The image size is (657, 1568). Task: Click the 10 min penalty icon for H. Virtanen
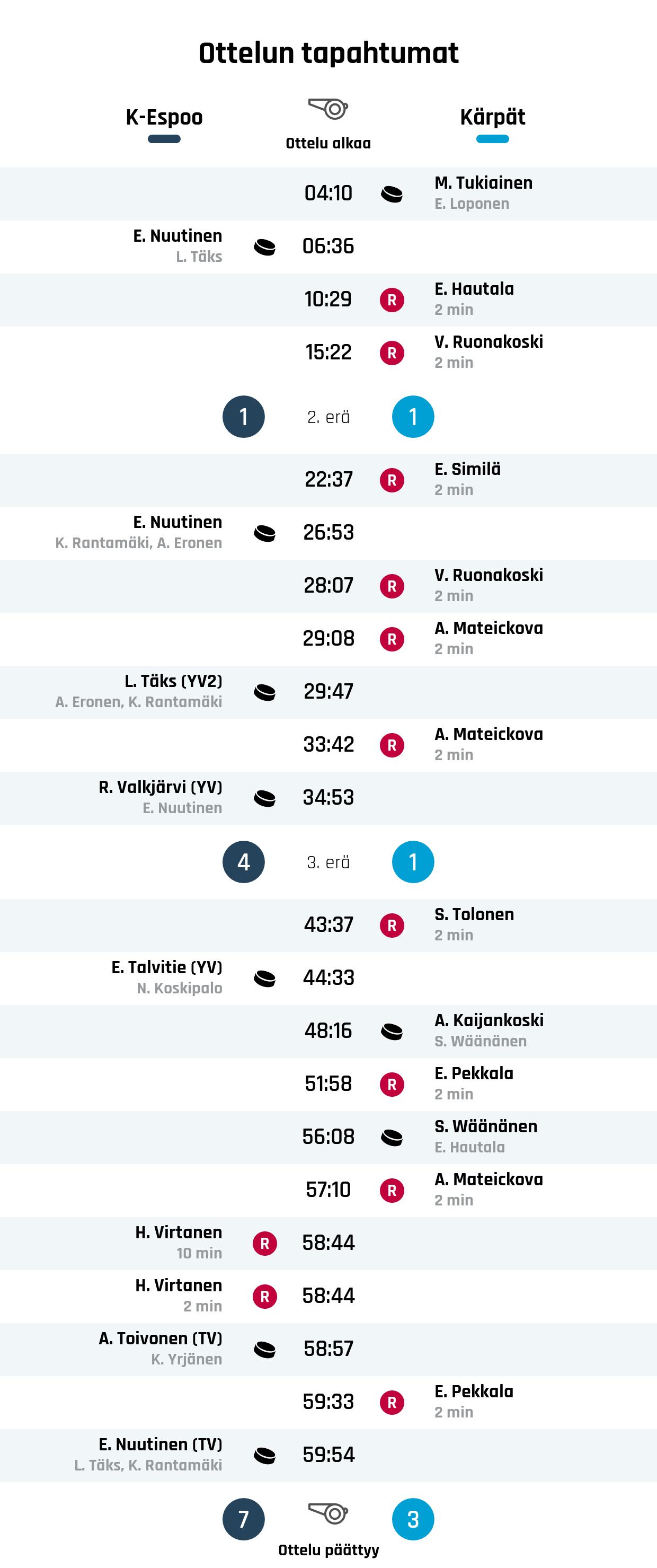click(264, 1244)
